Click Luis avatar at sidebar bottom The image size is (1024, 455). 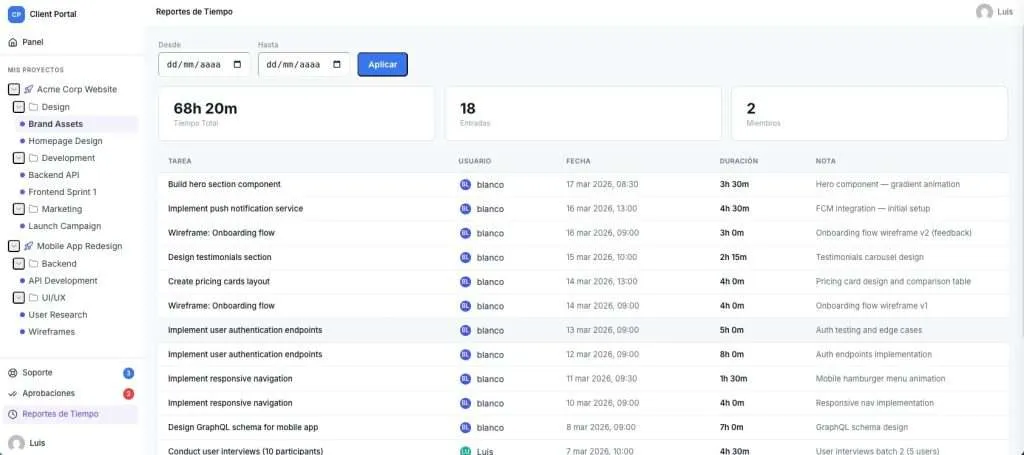(16, 443)
